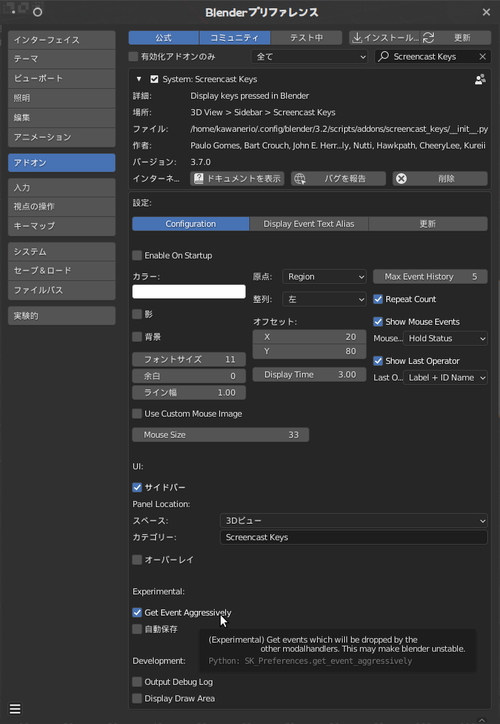Disable the System: Screencast Keys addon checkbox
500x724 pixels.
154,79
